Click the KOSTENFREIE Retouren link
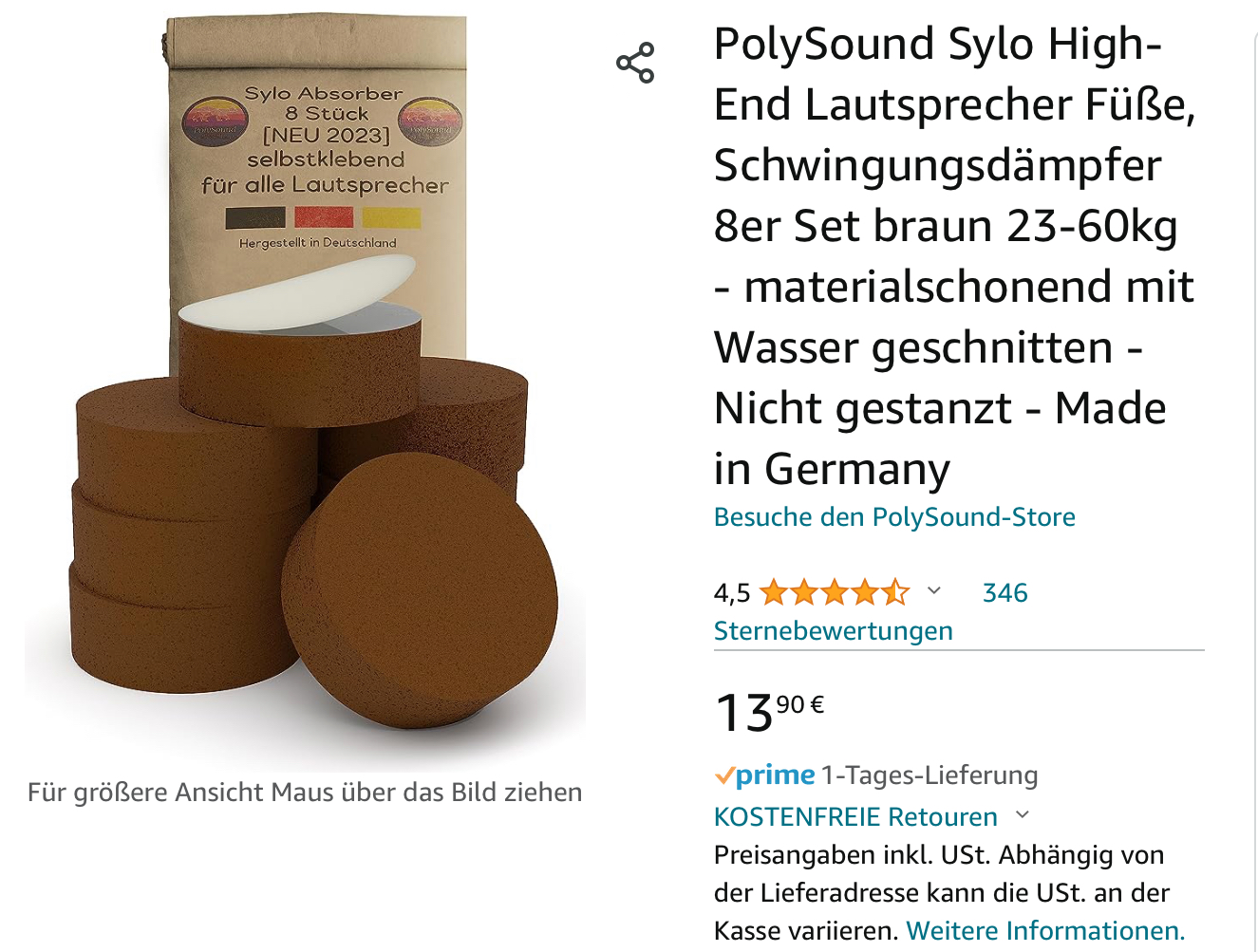Image resolution: width=1258 pixels, height=952 pixels. (x=855, y=817)
